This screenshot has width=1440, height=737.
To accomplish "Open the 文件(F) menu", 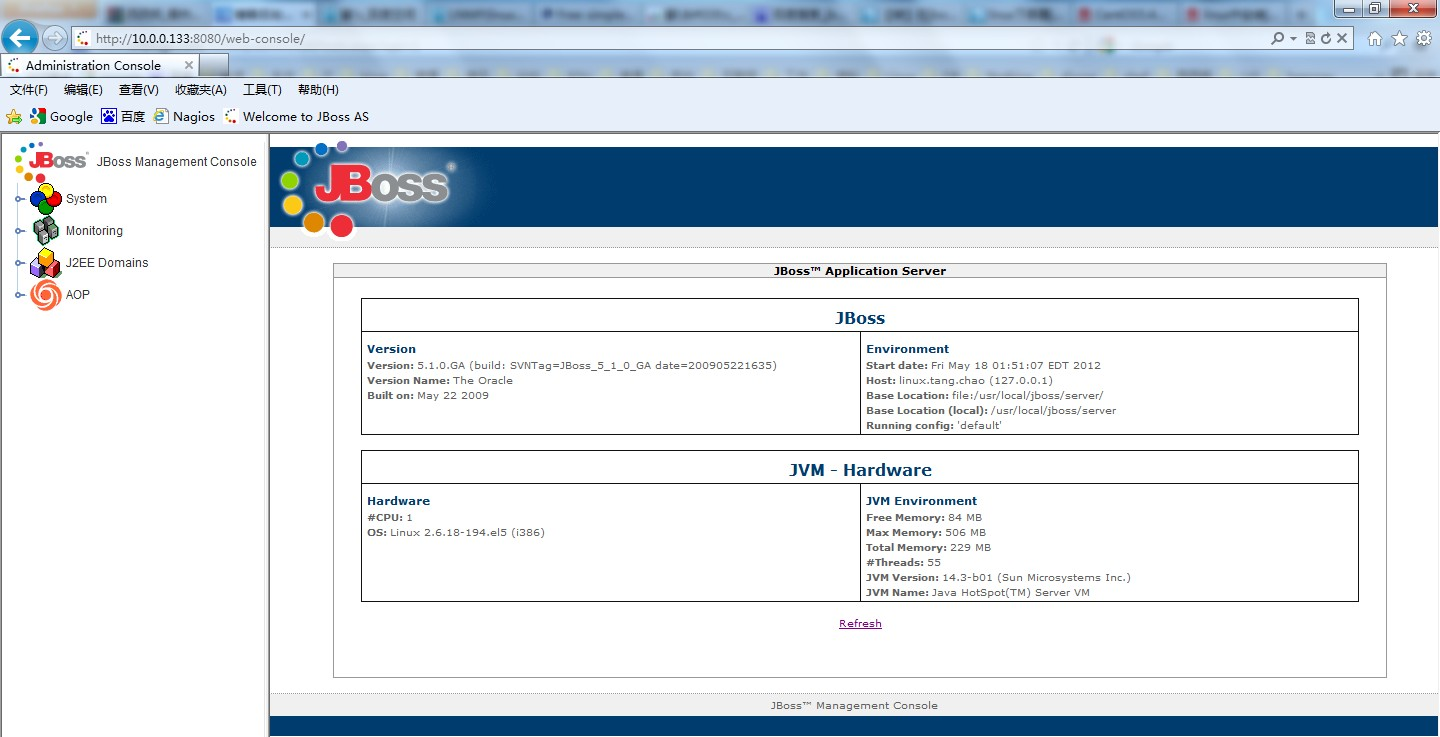I will click(29, 90).
